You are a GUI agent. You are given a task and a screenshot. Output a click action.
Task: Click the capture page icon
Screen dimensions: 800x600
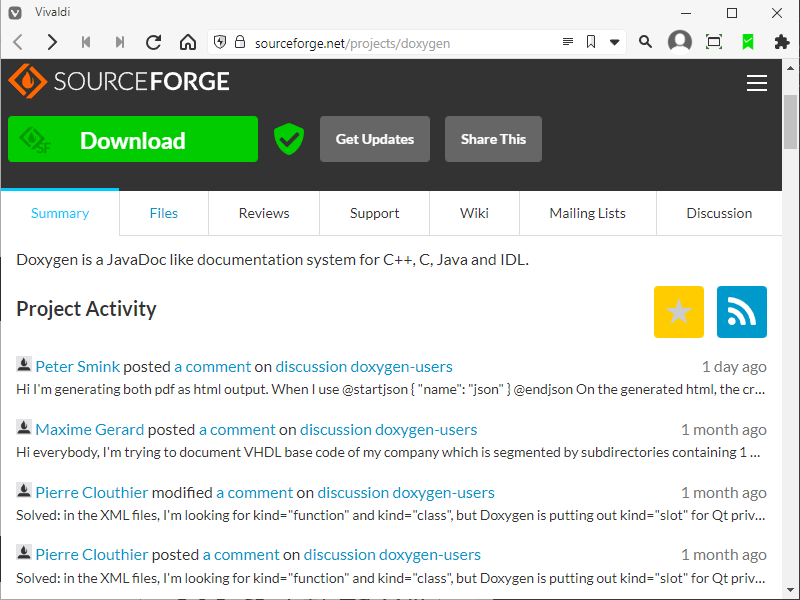tap(714, 42)
